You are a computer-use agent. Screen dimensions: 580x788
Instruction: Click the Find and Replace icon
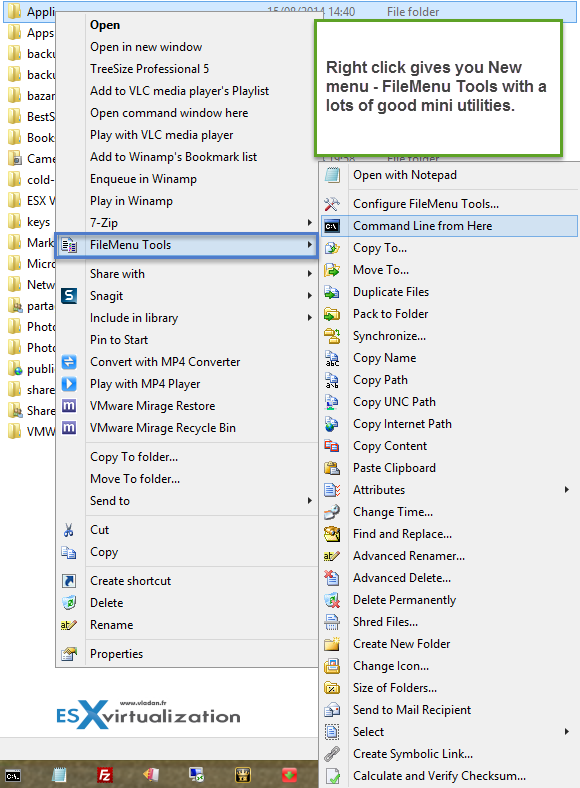(332, 534)
